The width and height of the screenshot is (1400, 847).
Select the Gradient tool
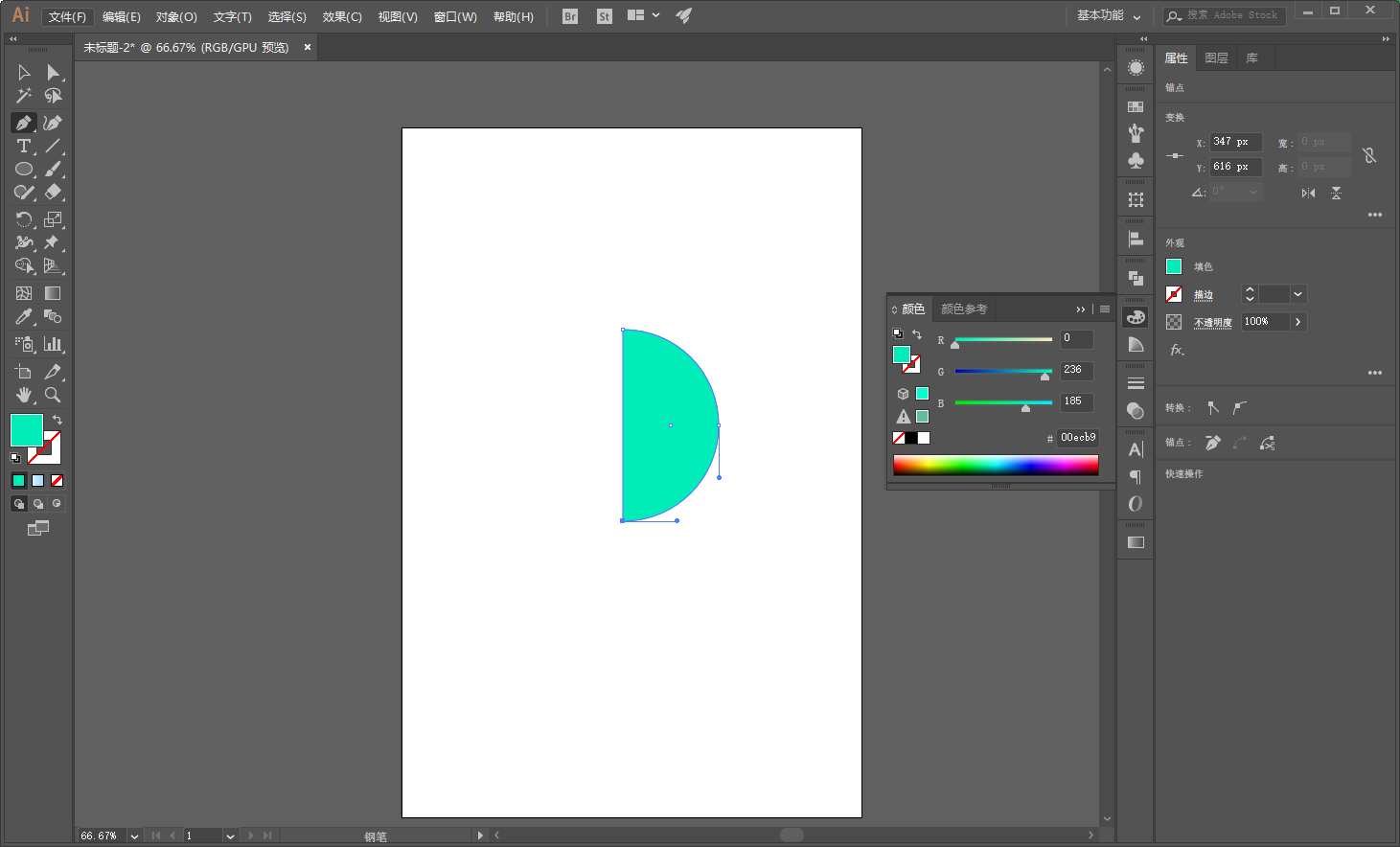(53, 293)
